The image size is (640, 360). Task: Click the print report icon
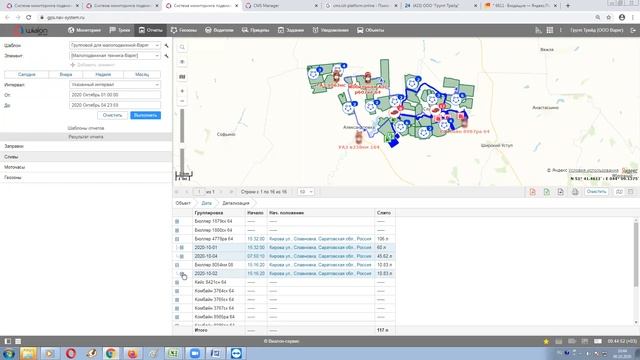(575, 192)
